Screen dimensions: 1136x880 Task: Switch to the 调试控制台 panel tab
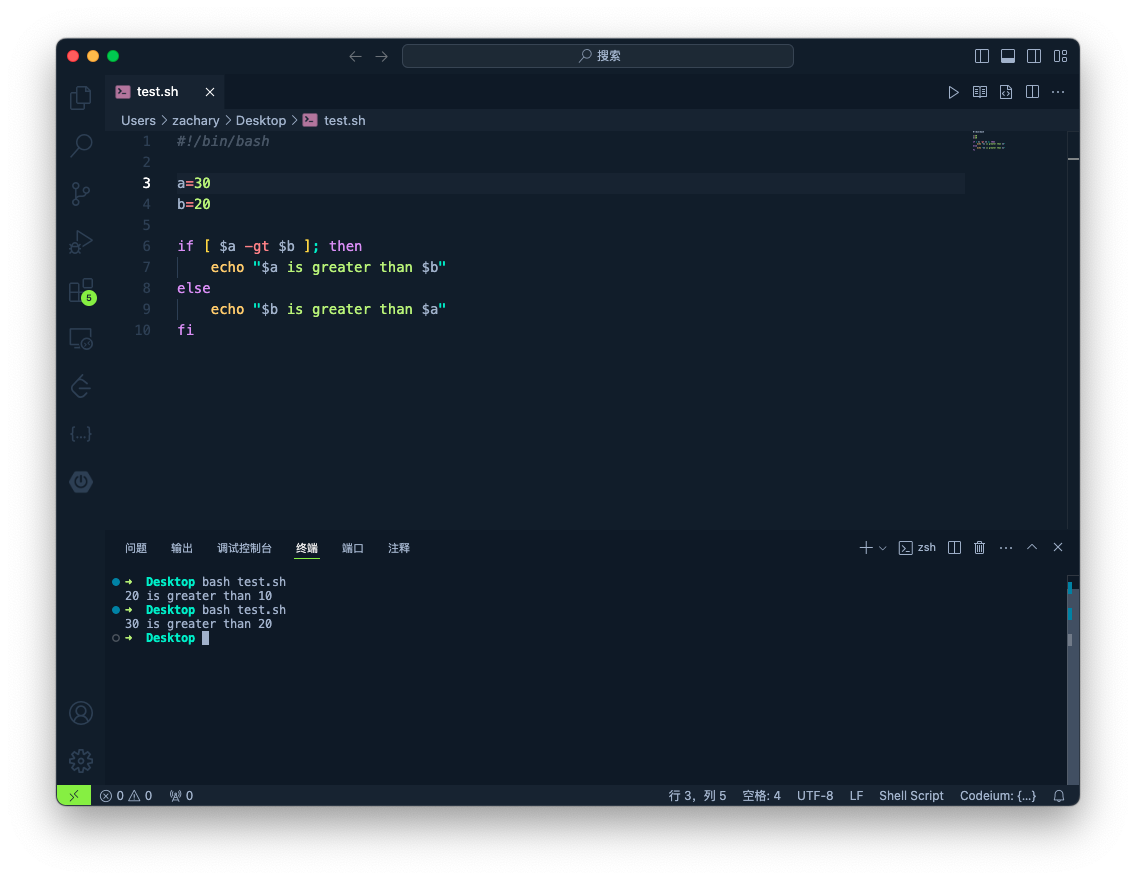coord(244,548)
